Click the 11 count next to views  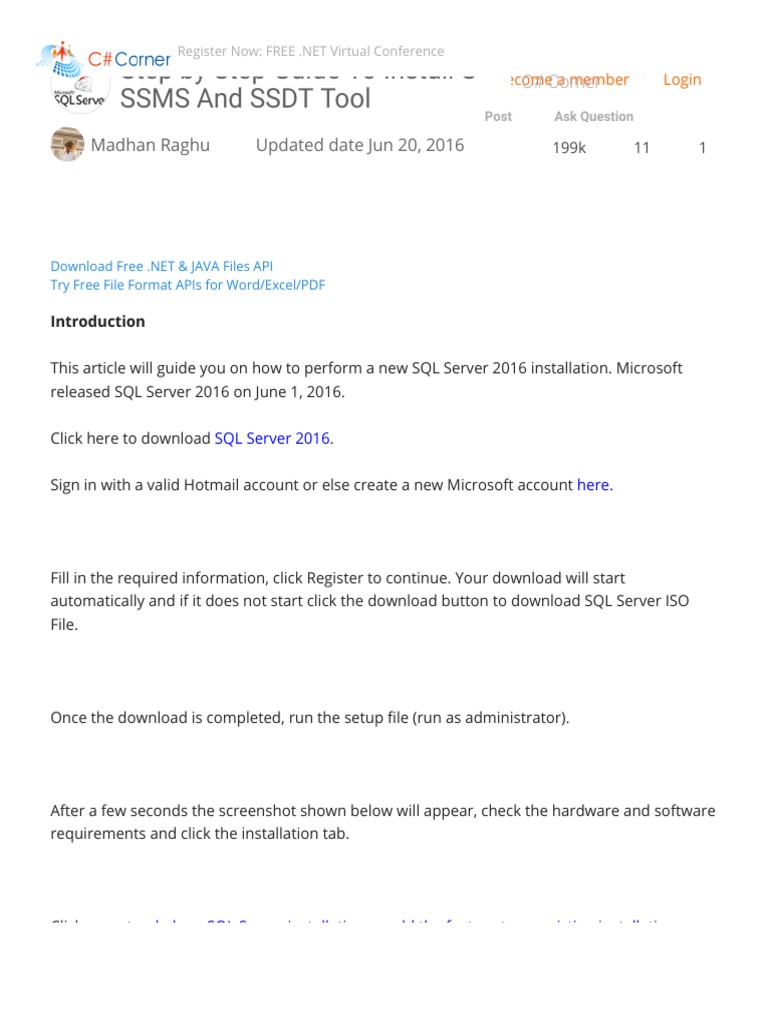click(642, 148)
